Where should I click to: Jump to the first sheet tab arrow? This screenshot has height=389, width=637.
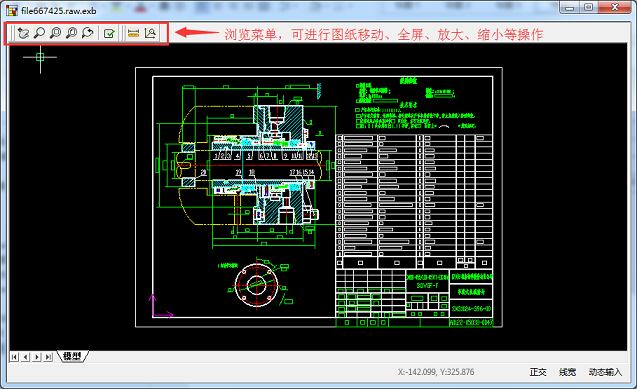(14, 357)
